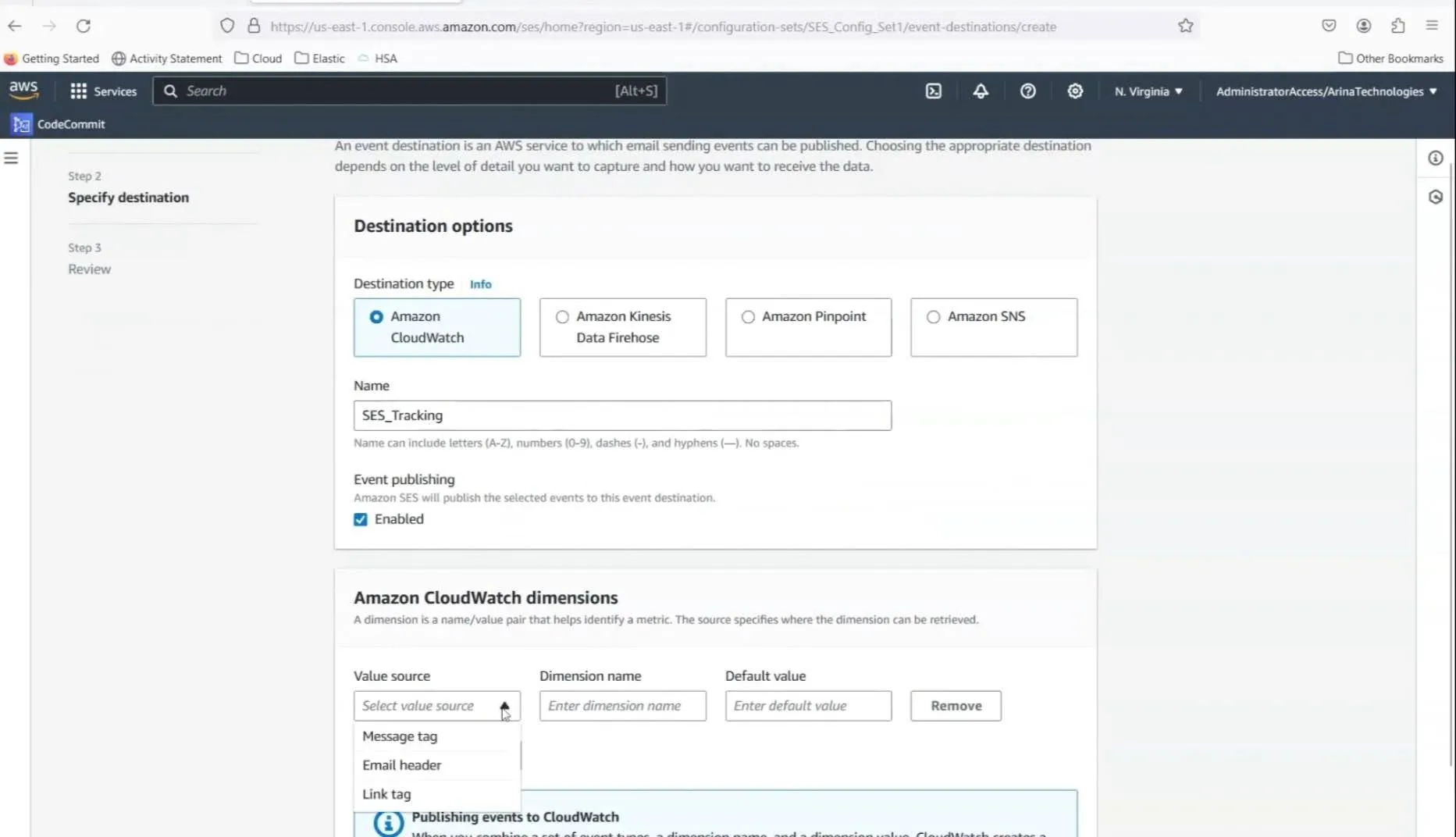Click the AWS help question mark icon

pos(1027,91)
